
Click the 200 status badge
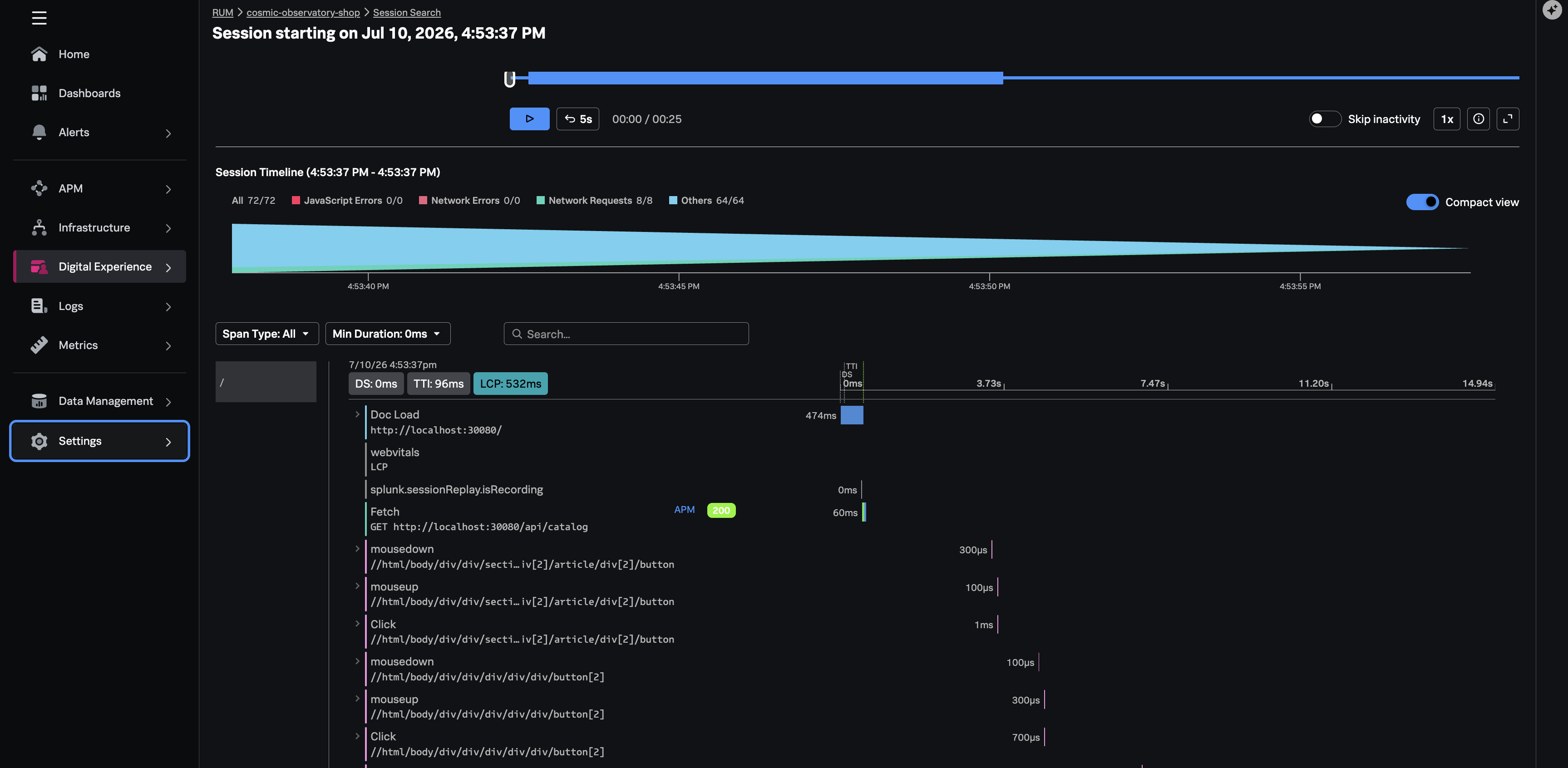click(721, 511)
